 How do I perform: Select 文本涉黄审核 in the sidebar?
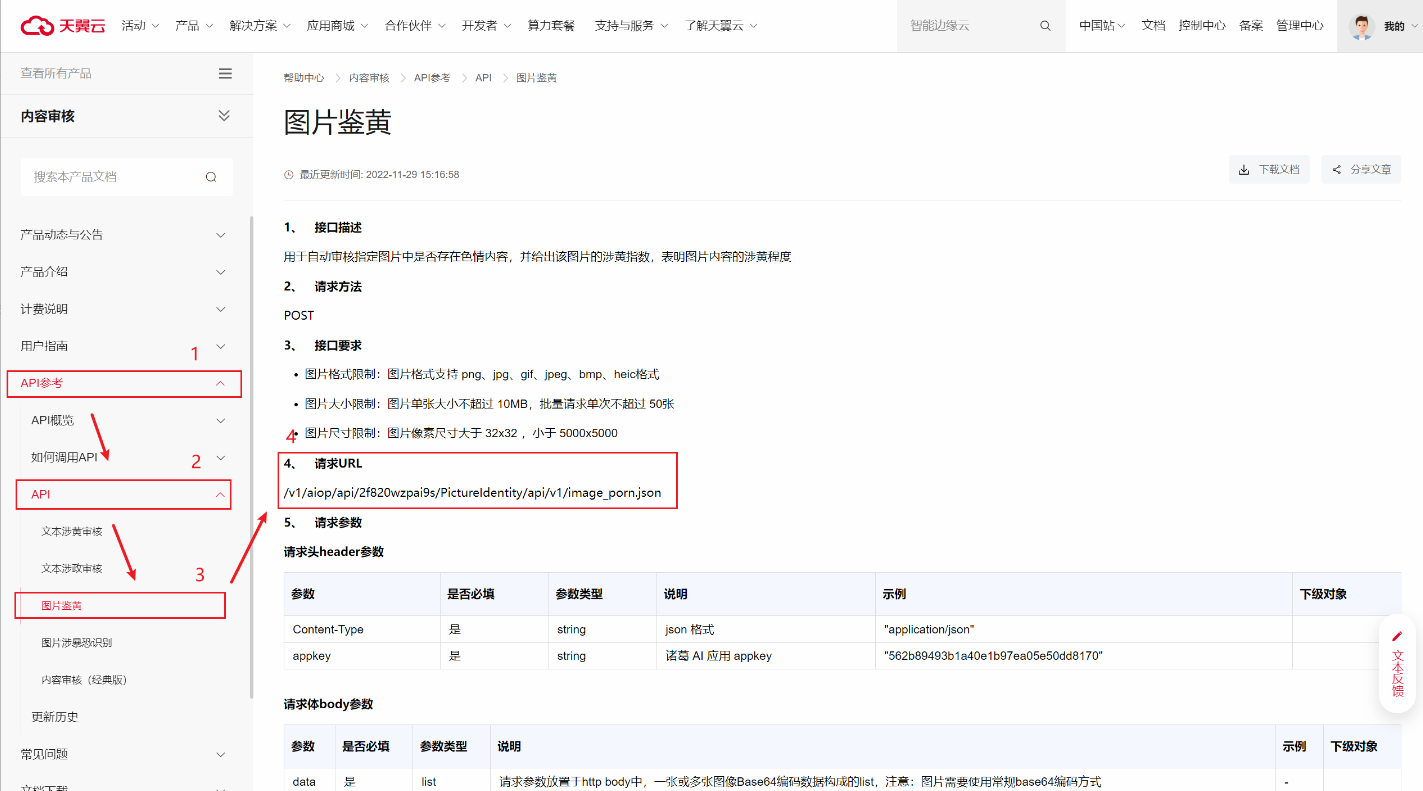coord(72,531)
